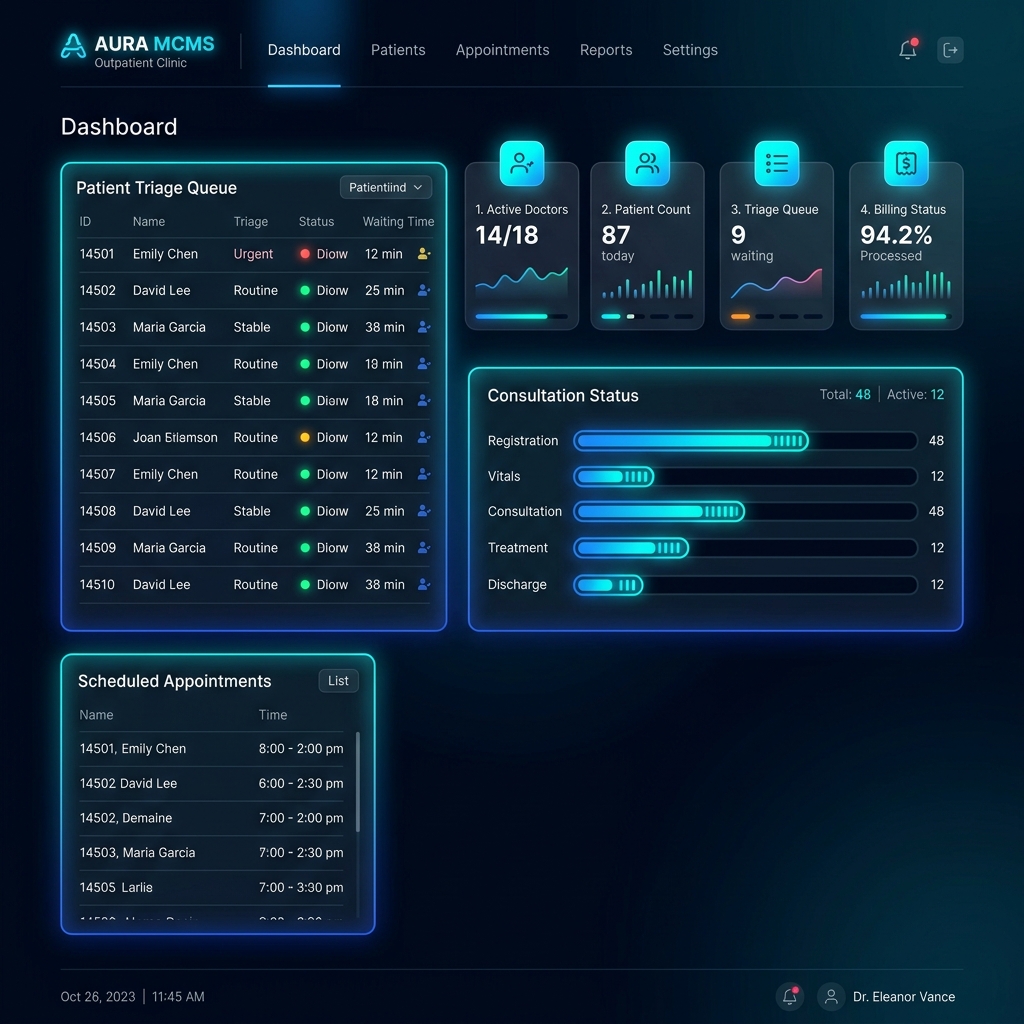Open the Settings tab
Screen dimensions: 1024x1024
click(x=690, y=50)
